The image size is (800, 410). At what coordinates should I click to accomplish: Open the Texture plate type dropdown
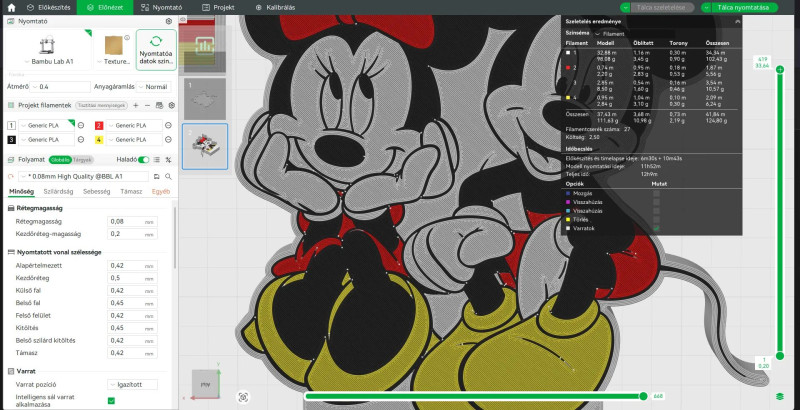pos(113,62)
